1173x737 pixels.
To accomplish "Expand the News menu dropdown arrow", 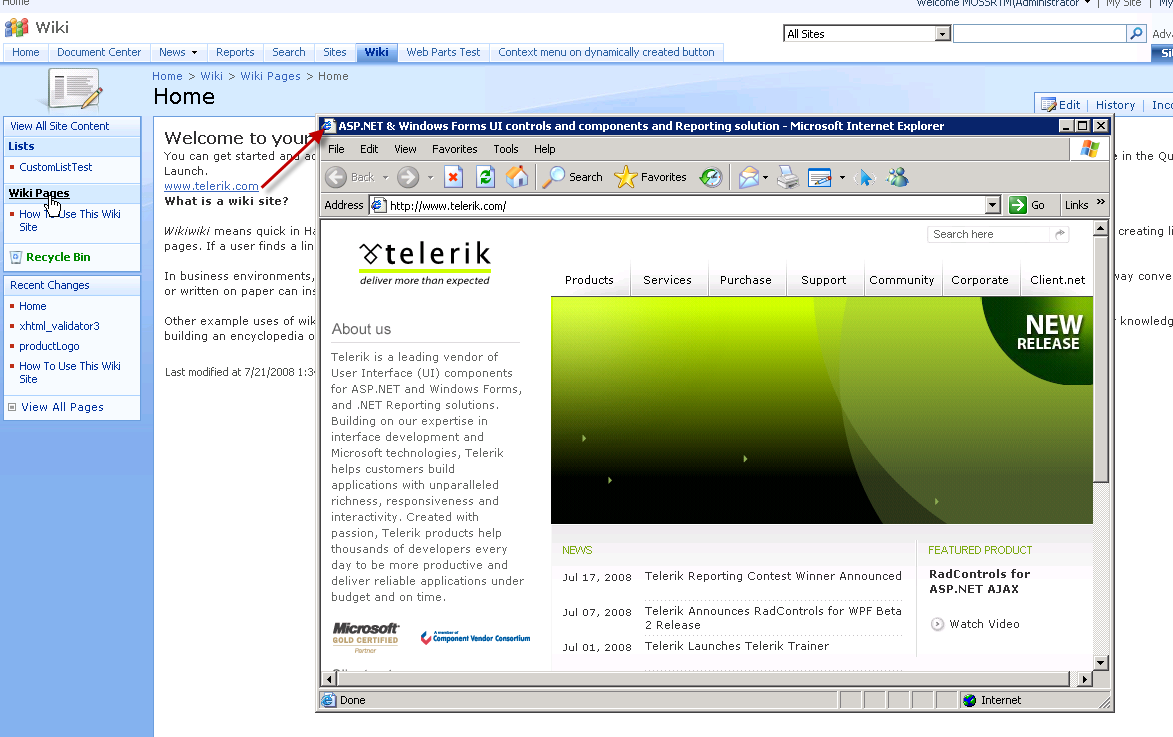I will [195, 52].
